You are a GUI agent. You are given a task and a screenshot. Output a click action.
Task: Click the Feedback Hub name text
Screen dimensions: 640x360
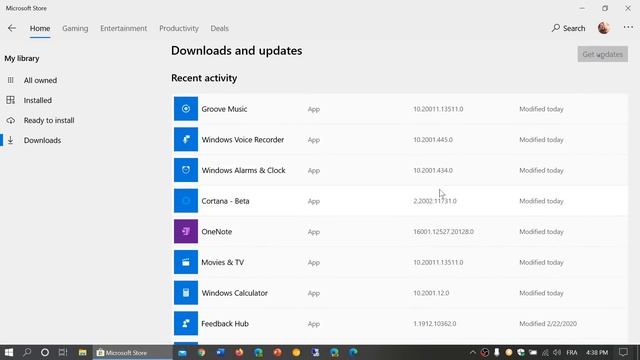coord(225,324)
